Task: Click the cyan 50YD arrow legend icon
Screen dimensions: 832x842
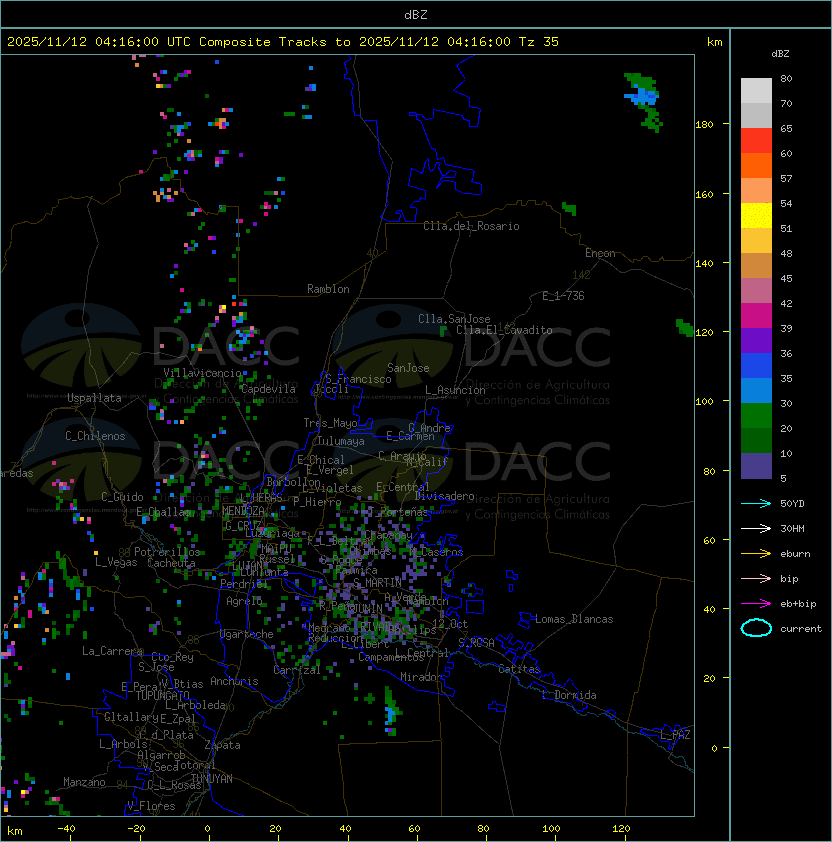Action: [x=756, y=503]
